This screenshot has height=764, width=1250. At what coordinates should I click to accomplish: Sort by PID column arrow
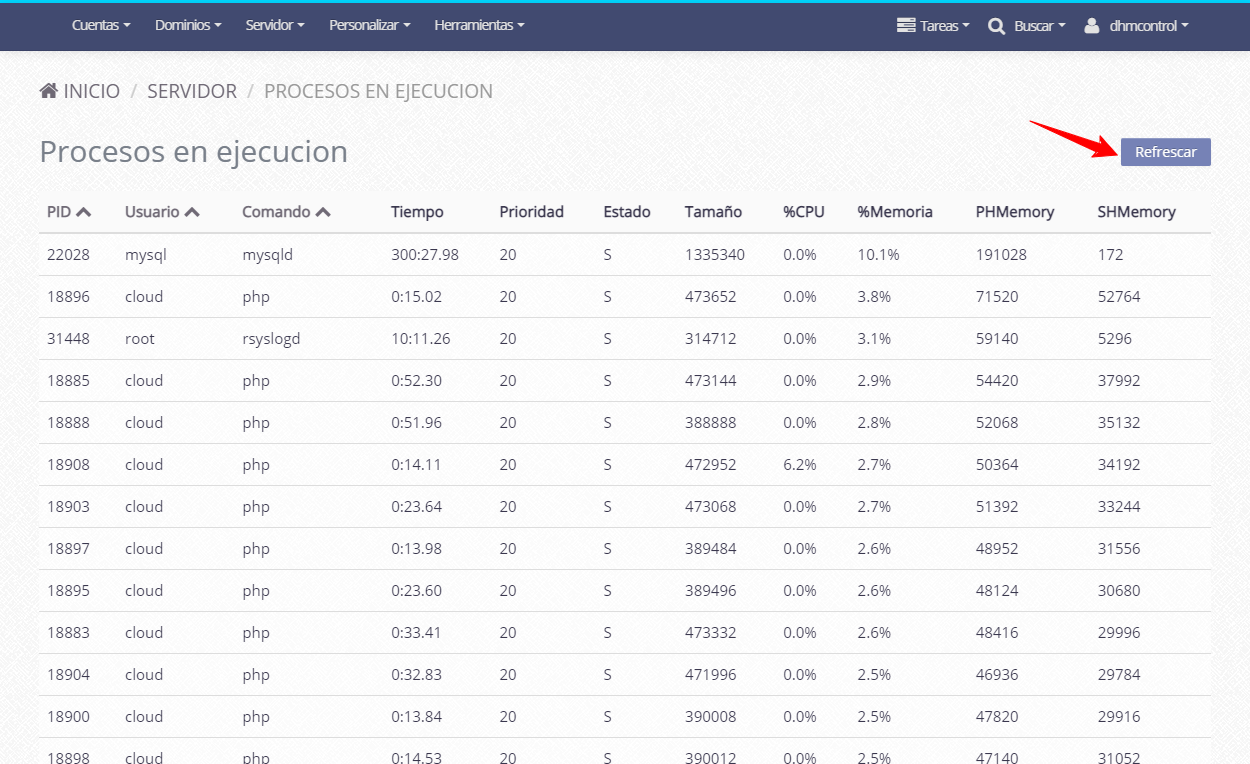click(83, 212)
